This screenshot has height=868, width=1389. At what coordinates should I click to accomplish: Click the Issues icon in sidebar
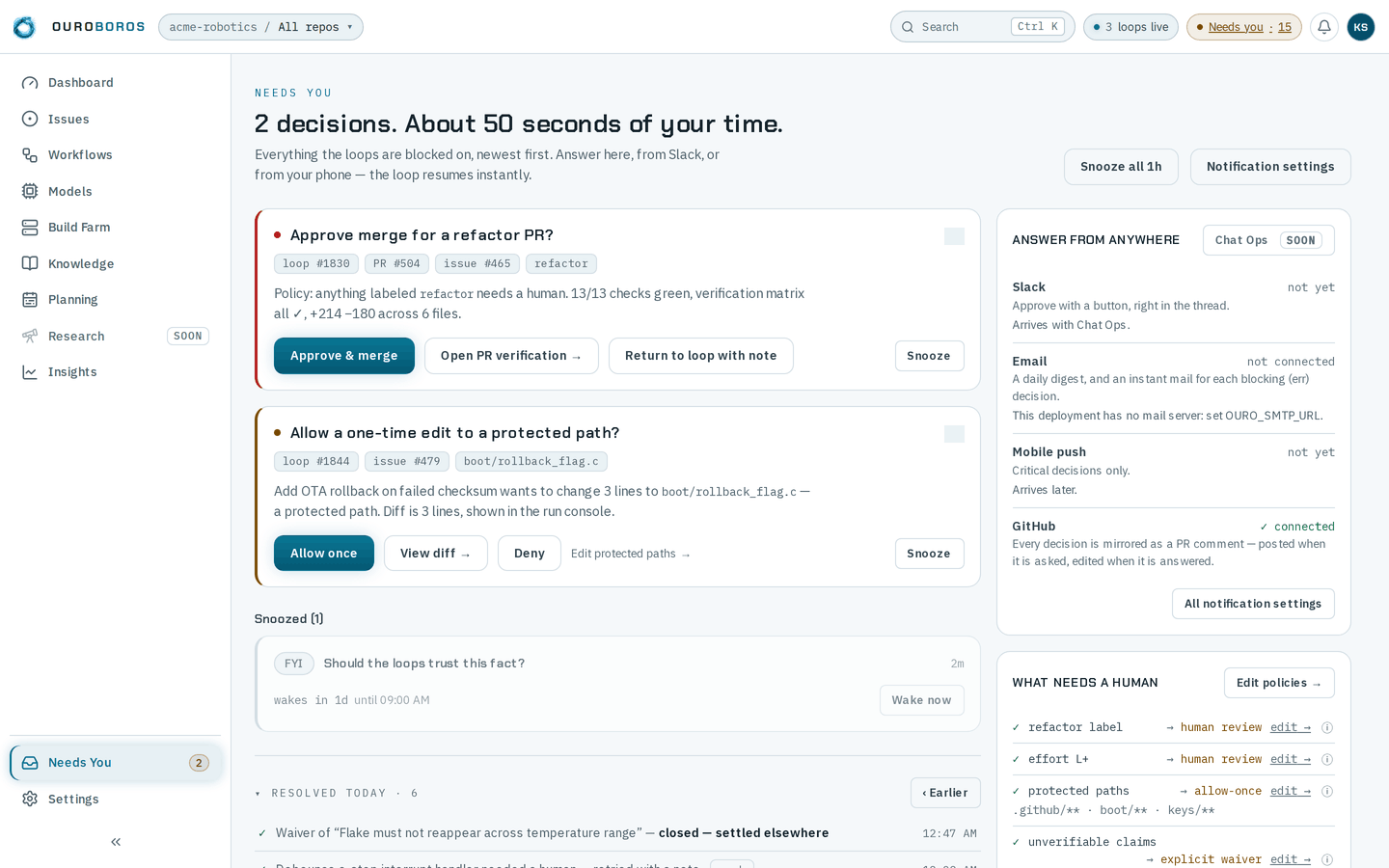tap(30, 119)
